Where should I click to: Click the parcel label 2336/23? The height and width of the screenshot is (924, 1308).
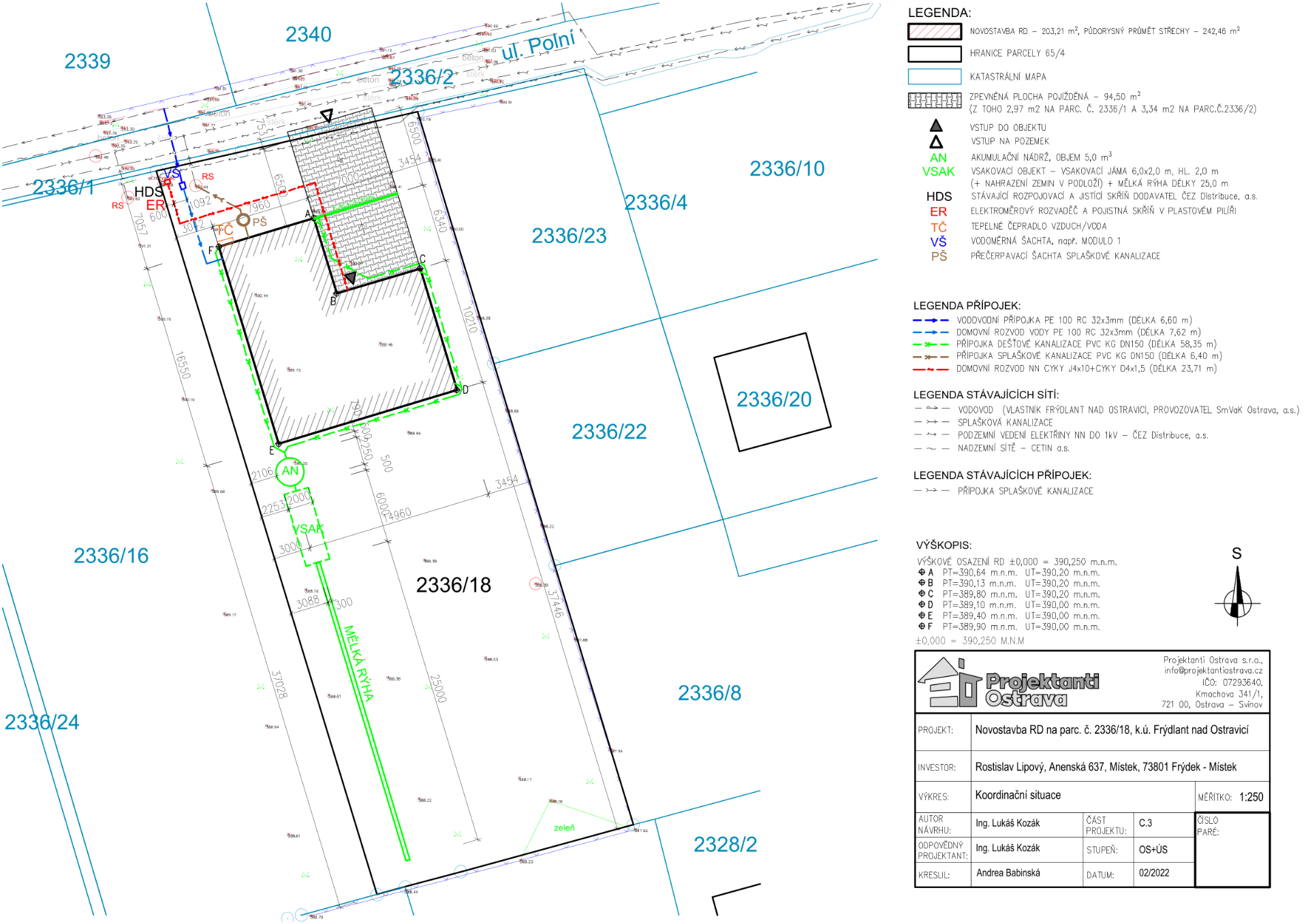click(x=569, y=236)
